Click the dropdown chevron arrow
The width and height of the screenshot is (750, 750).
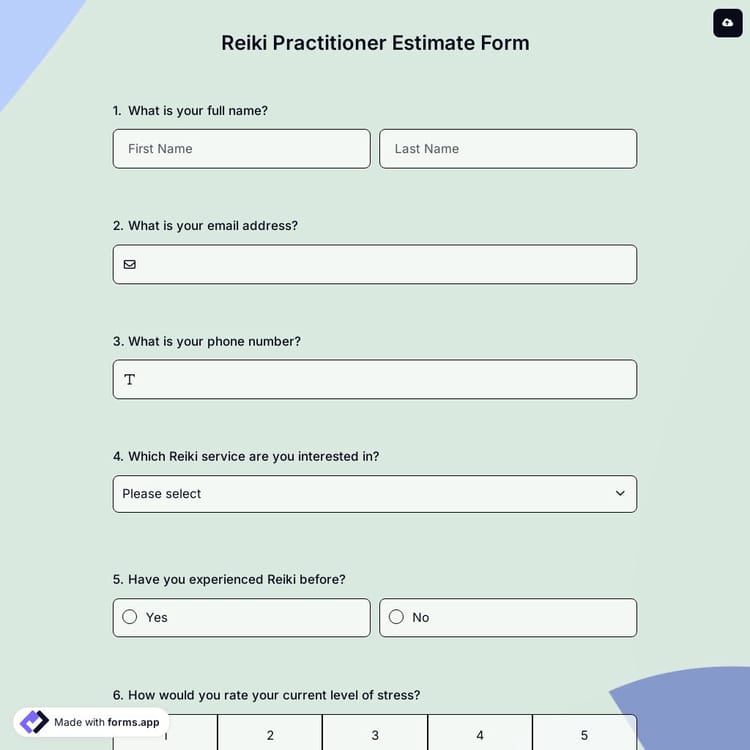pyautogui.click(x=620, y=494)
